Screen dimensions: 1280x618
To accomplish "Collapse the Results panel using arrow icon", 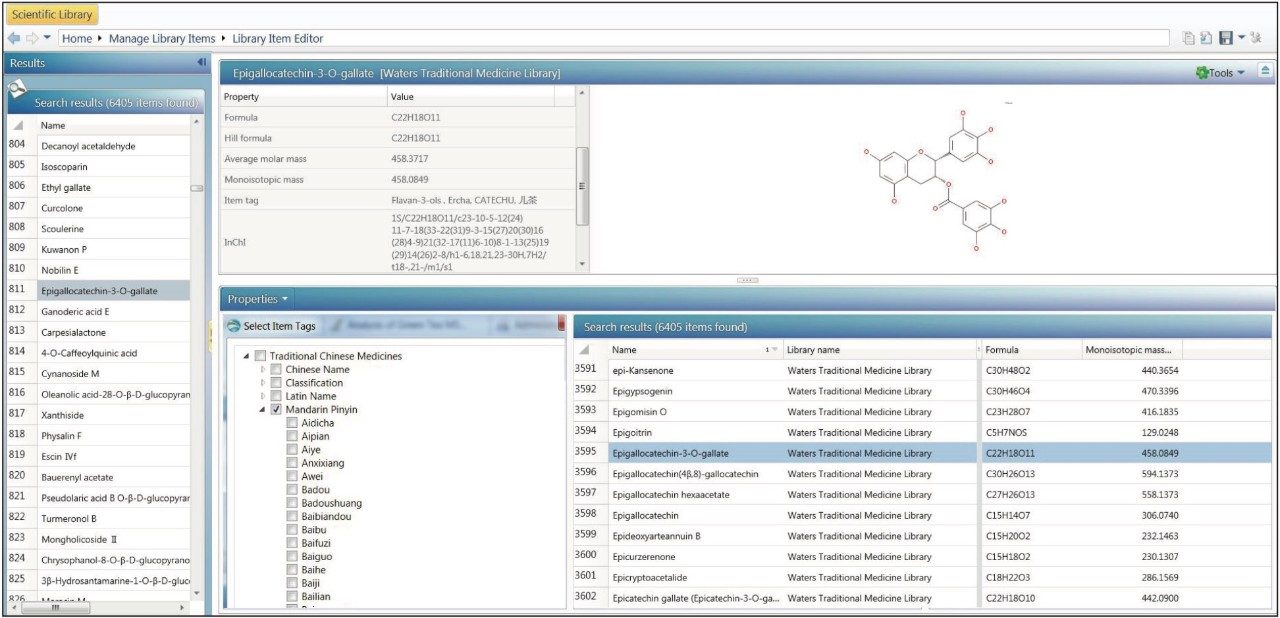I will (201, 62).
